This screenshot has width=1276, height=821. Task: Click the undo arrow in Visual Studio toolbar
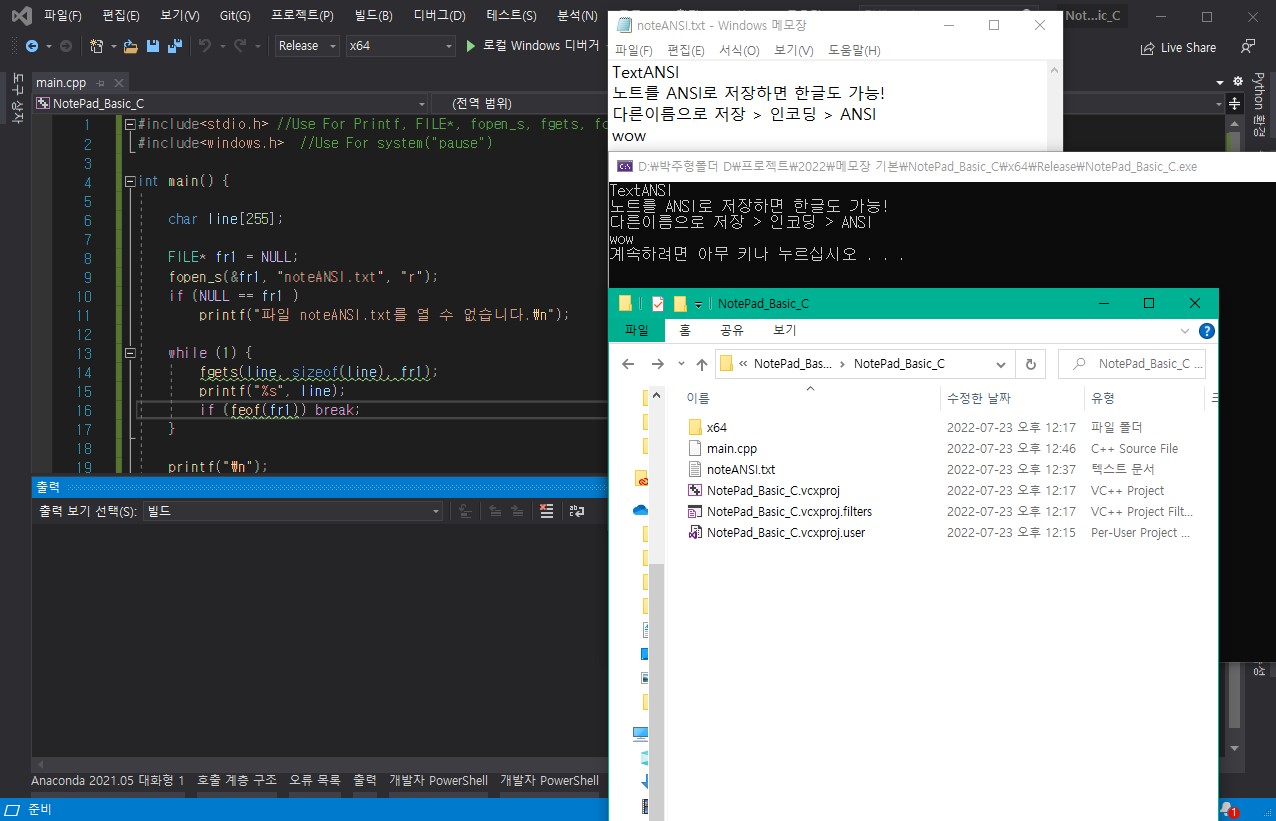pyautogui.click(x=205, y=46)
